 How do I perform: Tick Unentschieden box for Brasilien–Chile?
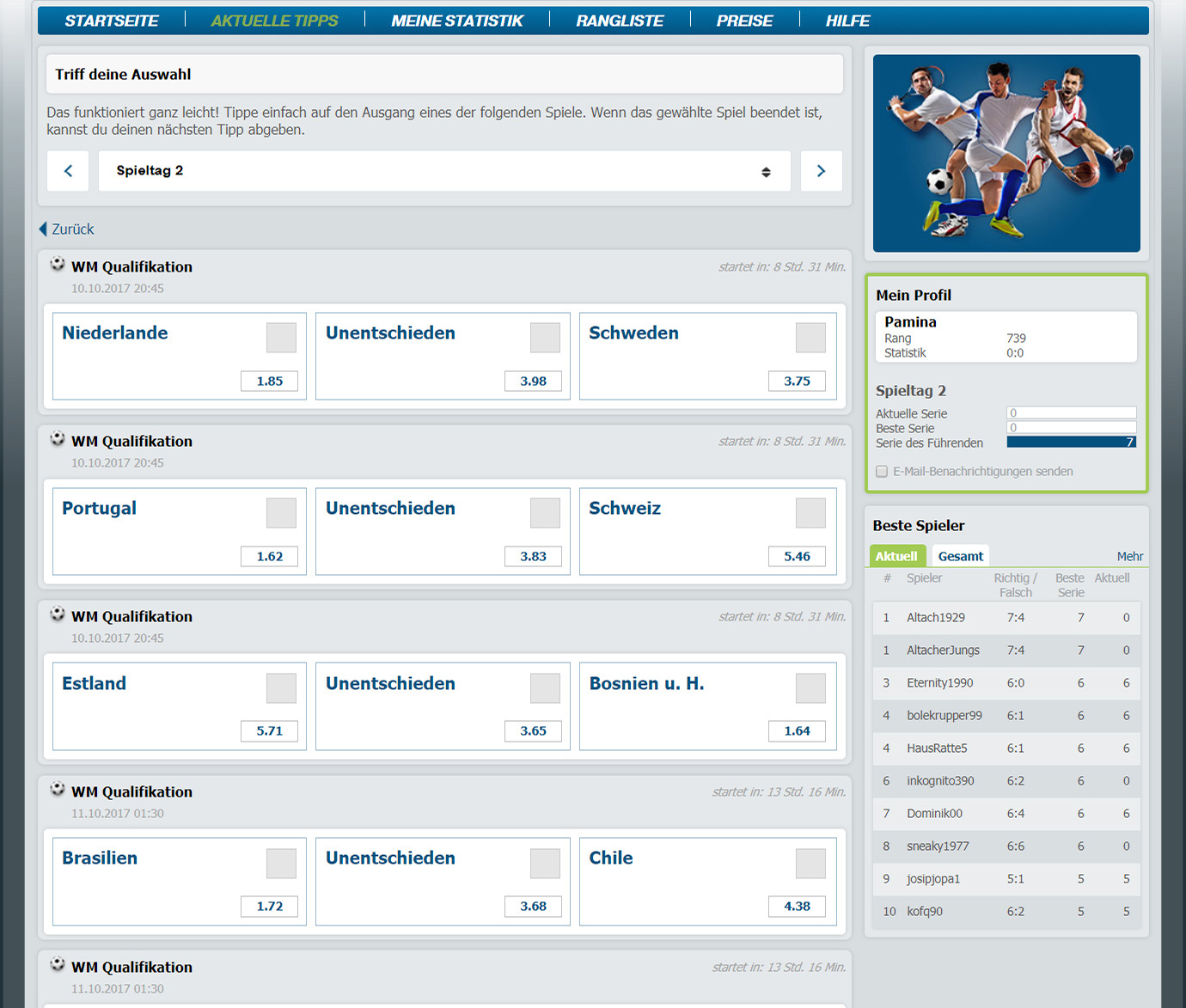point(545,864)
